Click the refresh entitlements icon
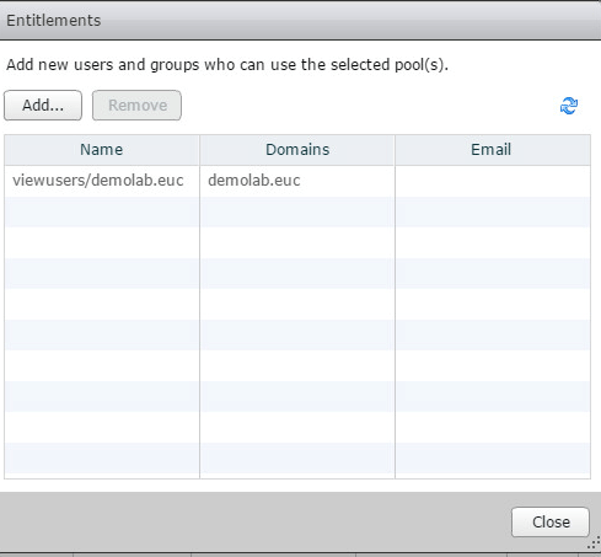This screenshot has width=601, height=557. (569, 106)
